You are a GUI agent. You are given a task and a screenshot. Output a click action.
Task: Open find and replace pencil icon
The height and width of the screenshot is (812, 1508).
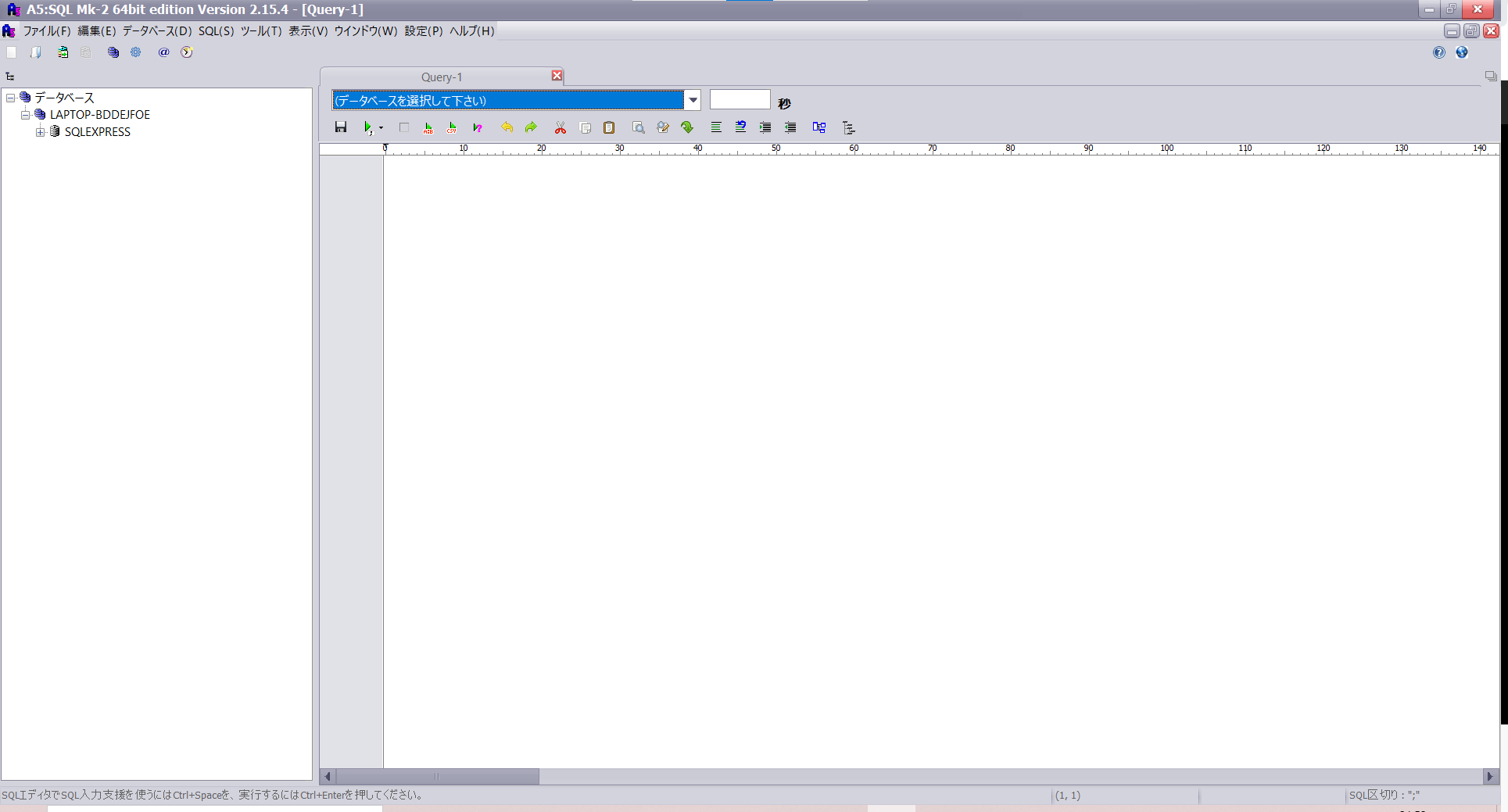point(663,127)
